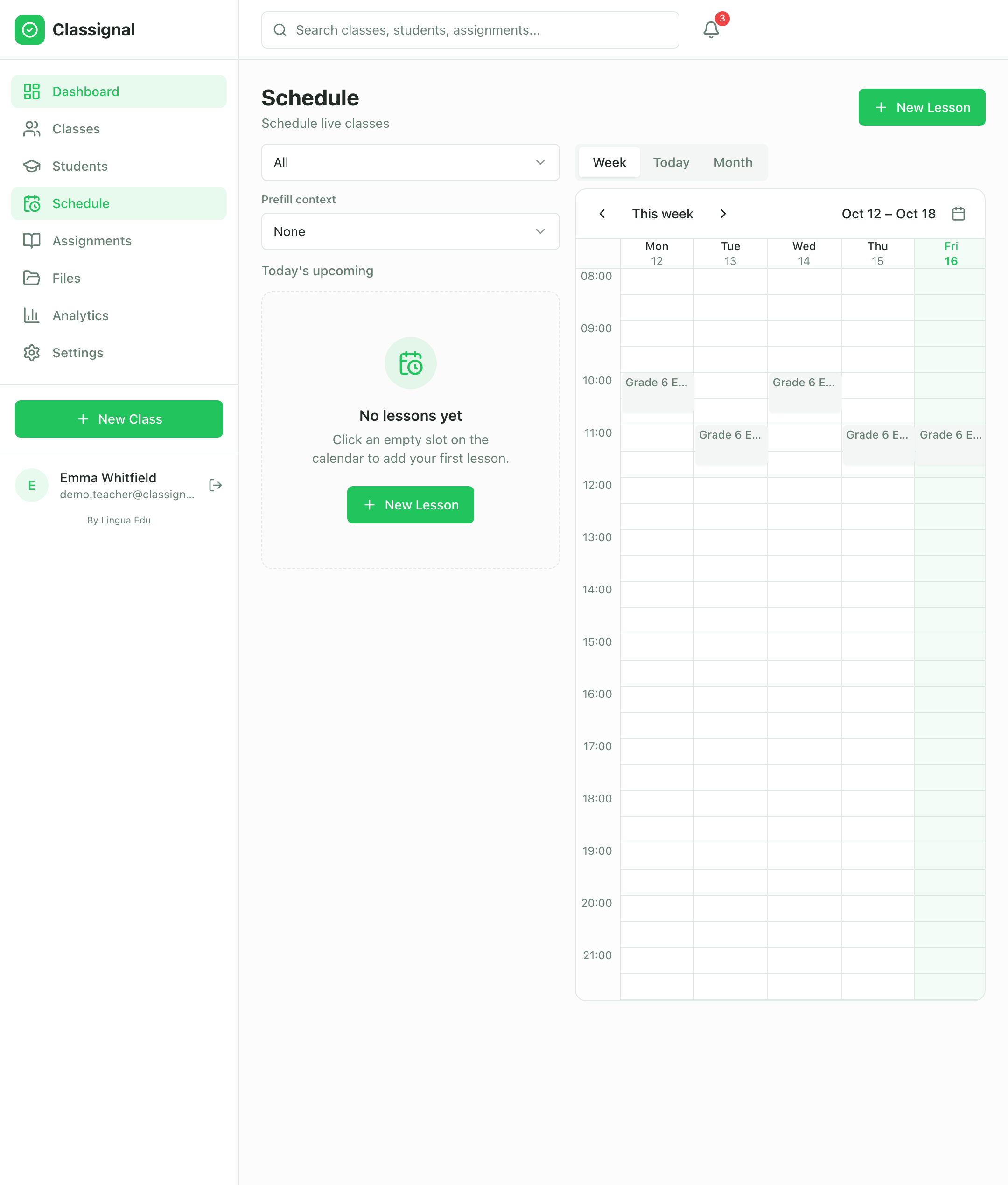
Task: Open Monday 10:00 Grade 6 lesson
Action: [x=657, y=392]
